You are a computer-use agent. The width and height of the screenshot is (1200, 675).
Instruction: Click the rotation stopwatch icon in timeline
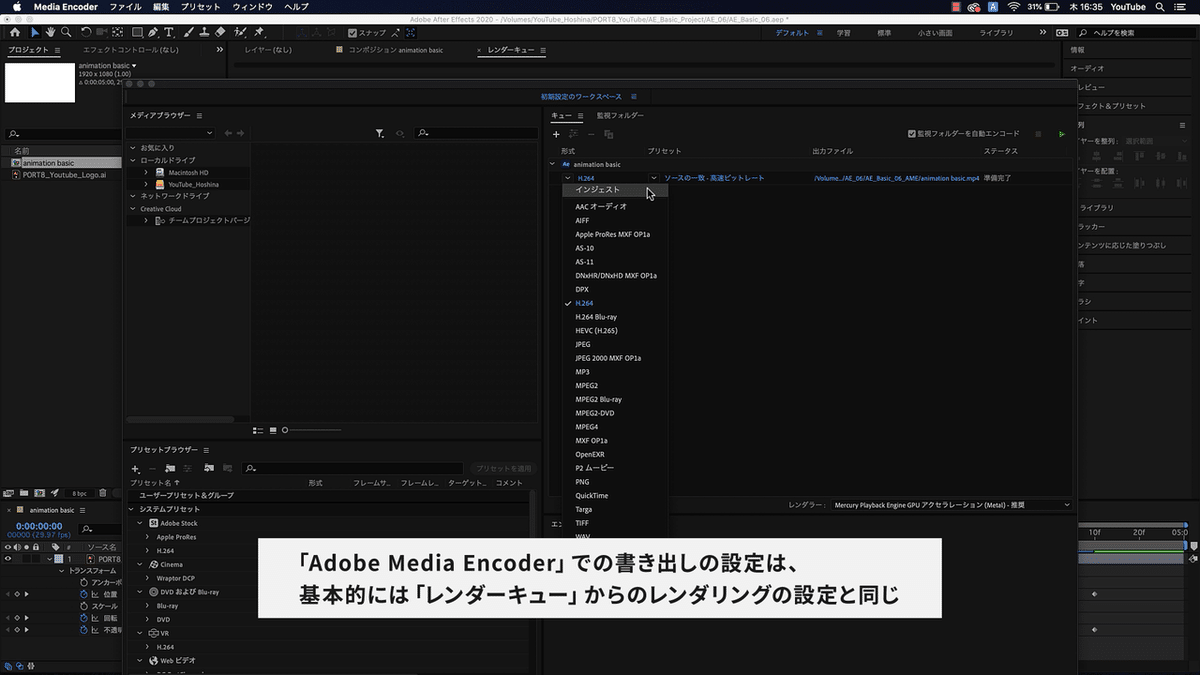tap(84, 619)
